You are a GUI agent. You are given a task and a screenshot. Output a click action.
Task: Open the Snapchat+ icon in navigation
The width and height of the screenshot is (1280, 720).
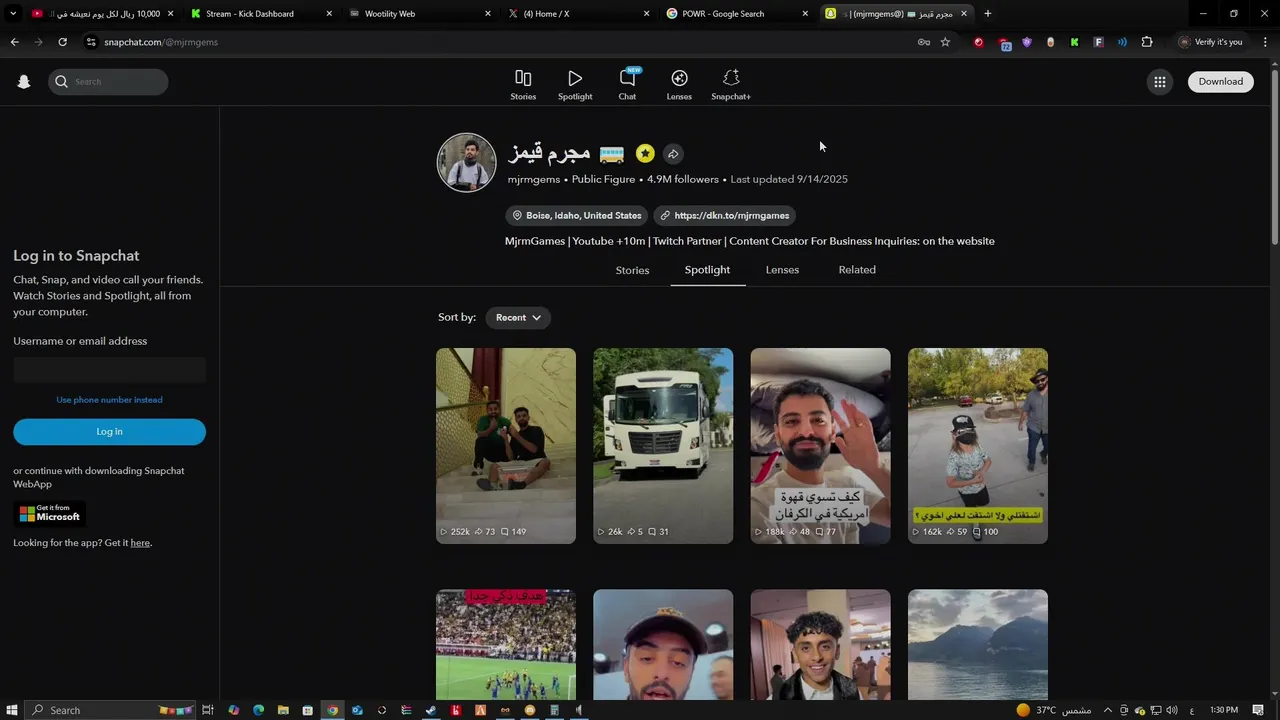coord(731,85)
